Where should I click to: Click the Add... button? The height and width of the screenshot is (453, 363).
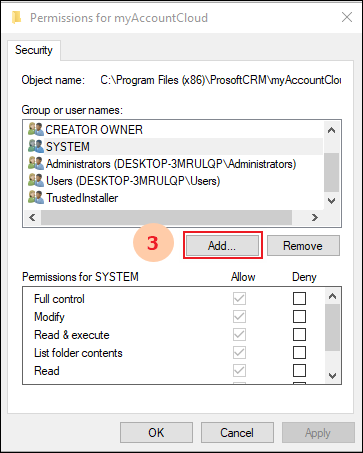[x=222, y=246]
